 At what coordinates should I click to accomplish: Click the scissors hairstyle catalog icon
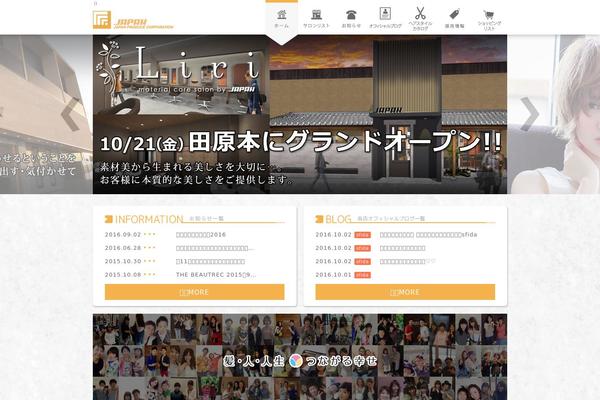tap(420, 13)
